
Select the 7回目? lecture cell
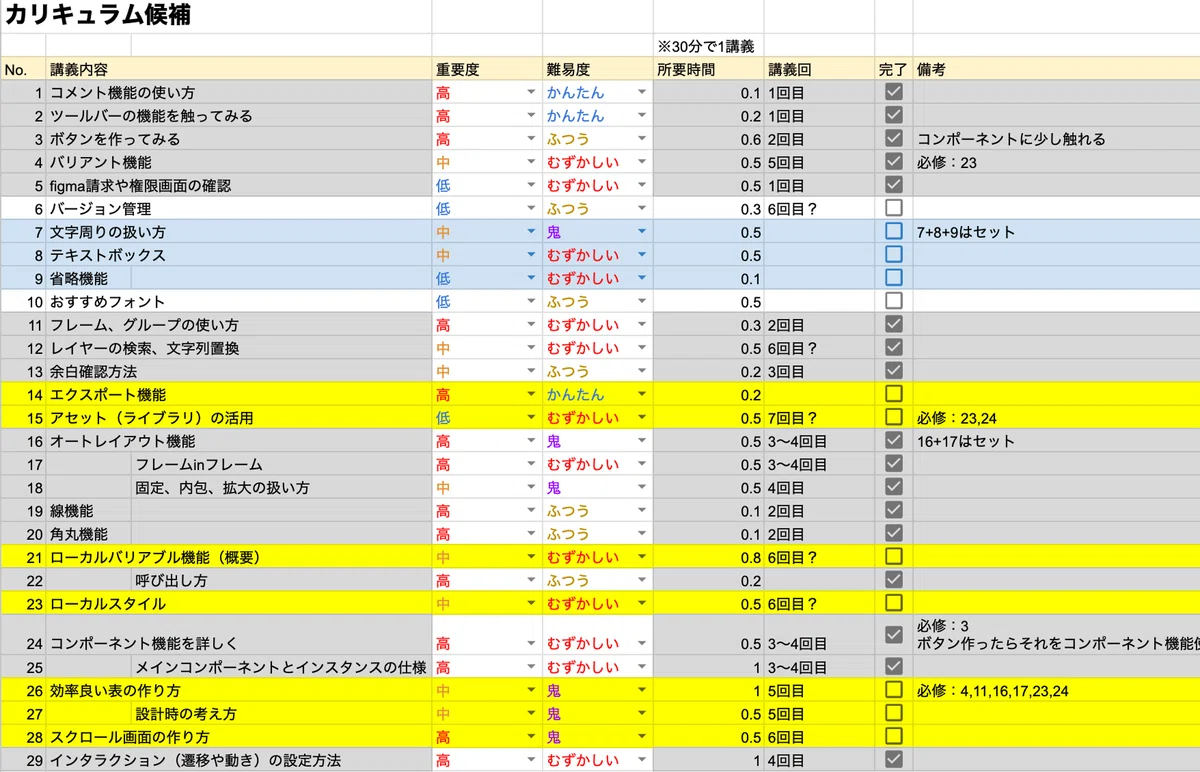(x=819, y=418)
